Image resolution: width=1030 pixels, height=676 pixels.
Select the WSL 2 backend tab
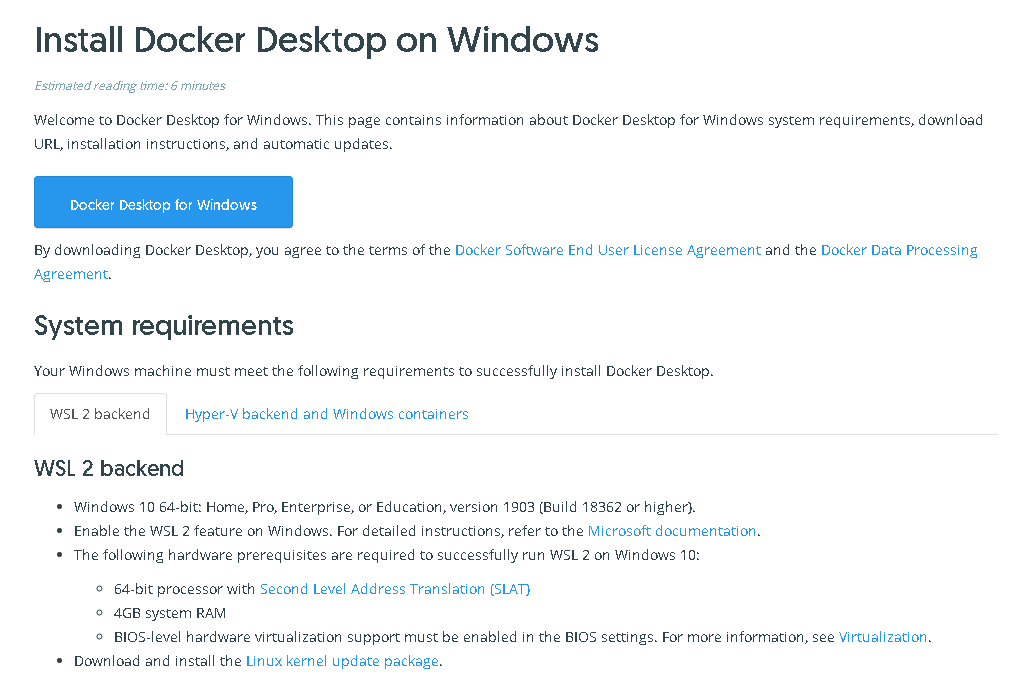point(100,414)
